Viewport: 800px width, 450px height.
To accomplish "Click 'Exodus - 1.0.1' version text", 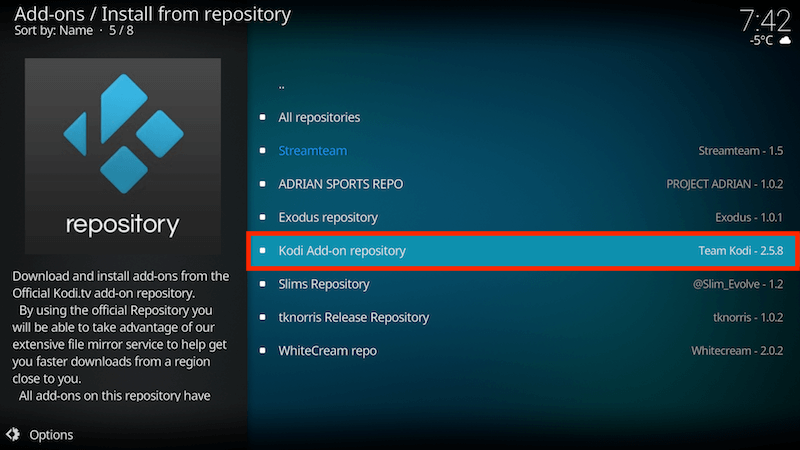I will pyautogui.click(x=748, y=217).
